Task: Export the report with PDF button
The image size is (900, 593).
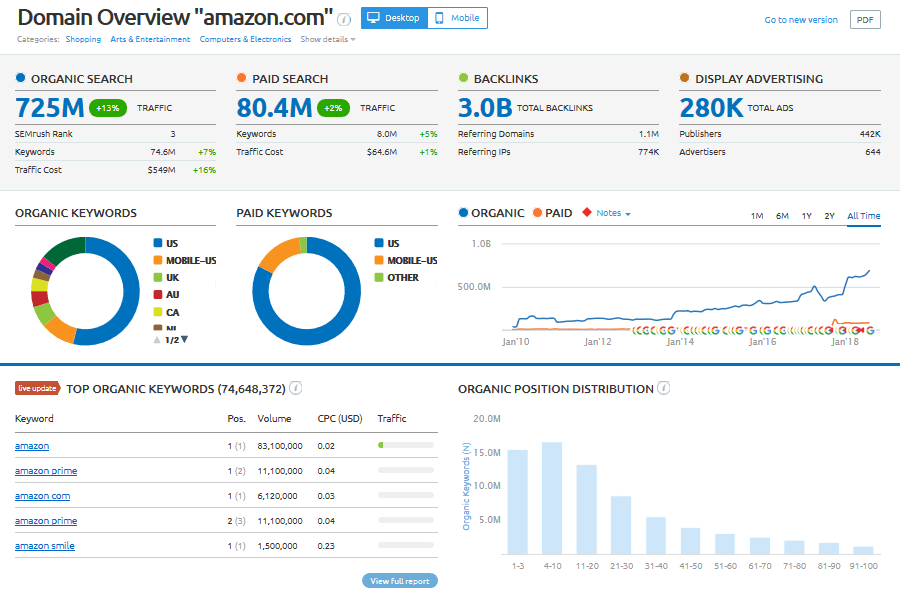Action: pyautogui.click(x=865, y=20)
